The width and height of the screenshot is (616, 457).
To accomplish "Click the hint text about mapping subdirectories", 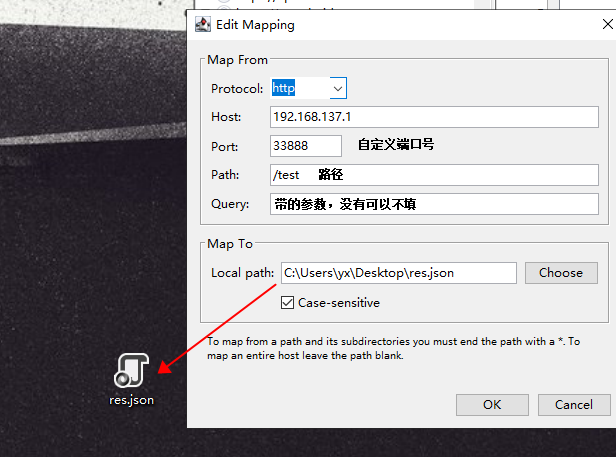I will pos(394,349).
